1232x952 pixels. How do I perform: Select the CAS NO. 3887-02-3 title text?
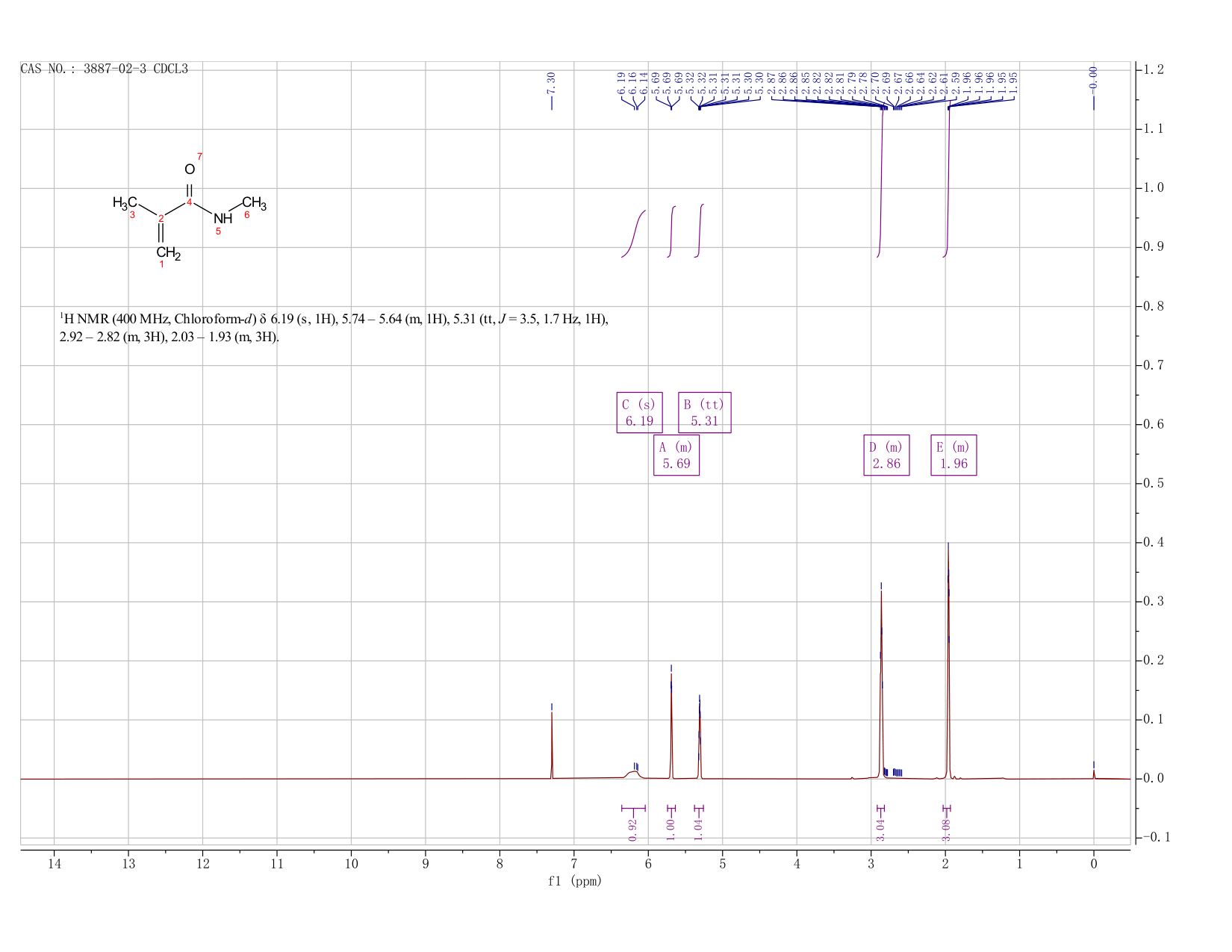105,69
